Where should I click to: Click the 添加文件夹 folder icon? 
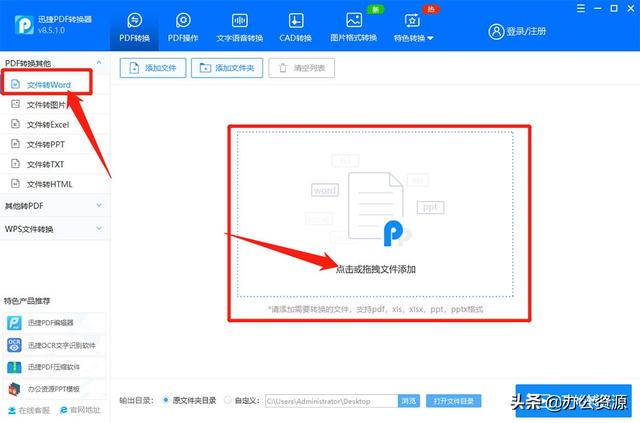(x=205, y=68)
